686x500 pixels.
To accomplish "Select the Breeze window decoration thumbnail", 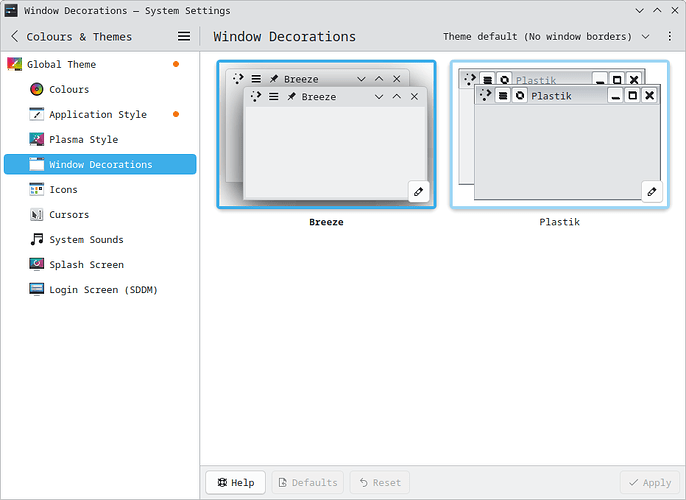I will pos(326,135).
